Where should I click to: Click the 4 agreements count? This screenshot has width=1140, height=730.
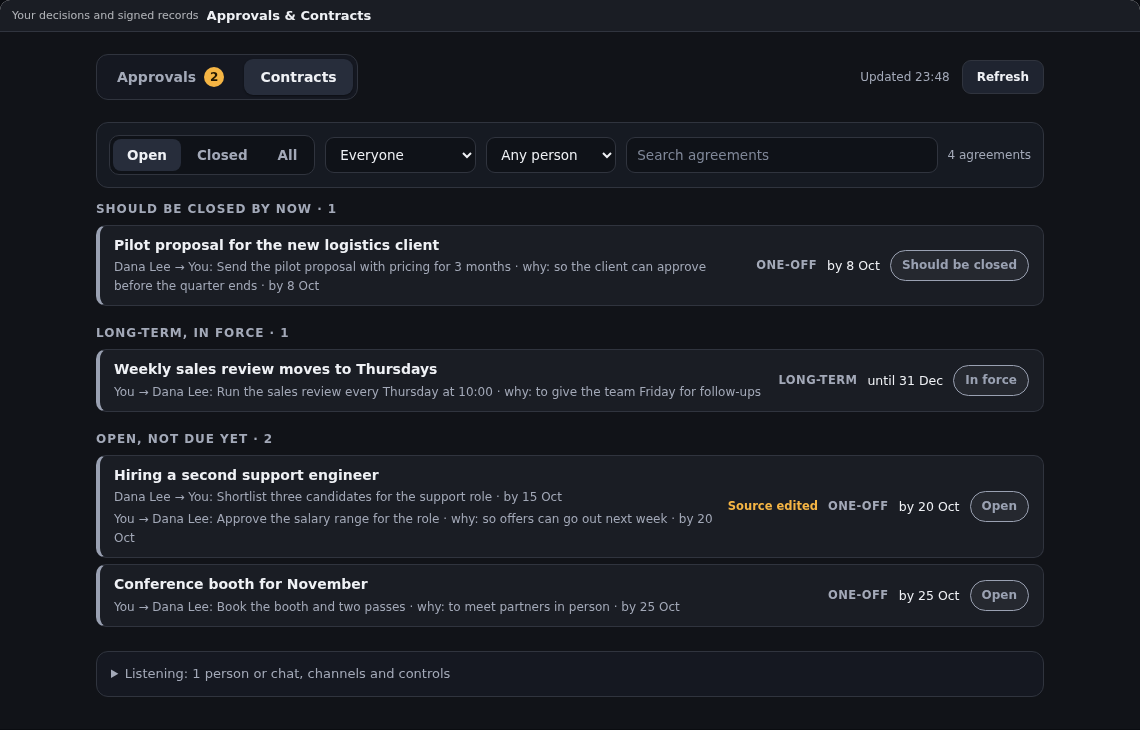pos(989,155)
